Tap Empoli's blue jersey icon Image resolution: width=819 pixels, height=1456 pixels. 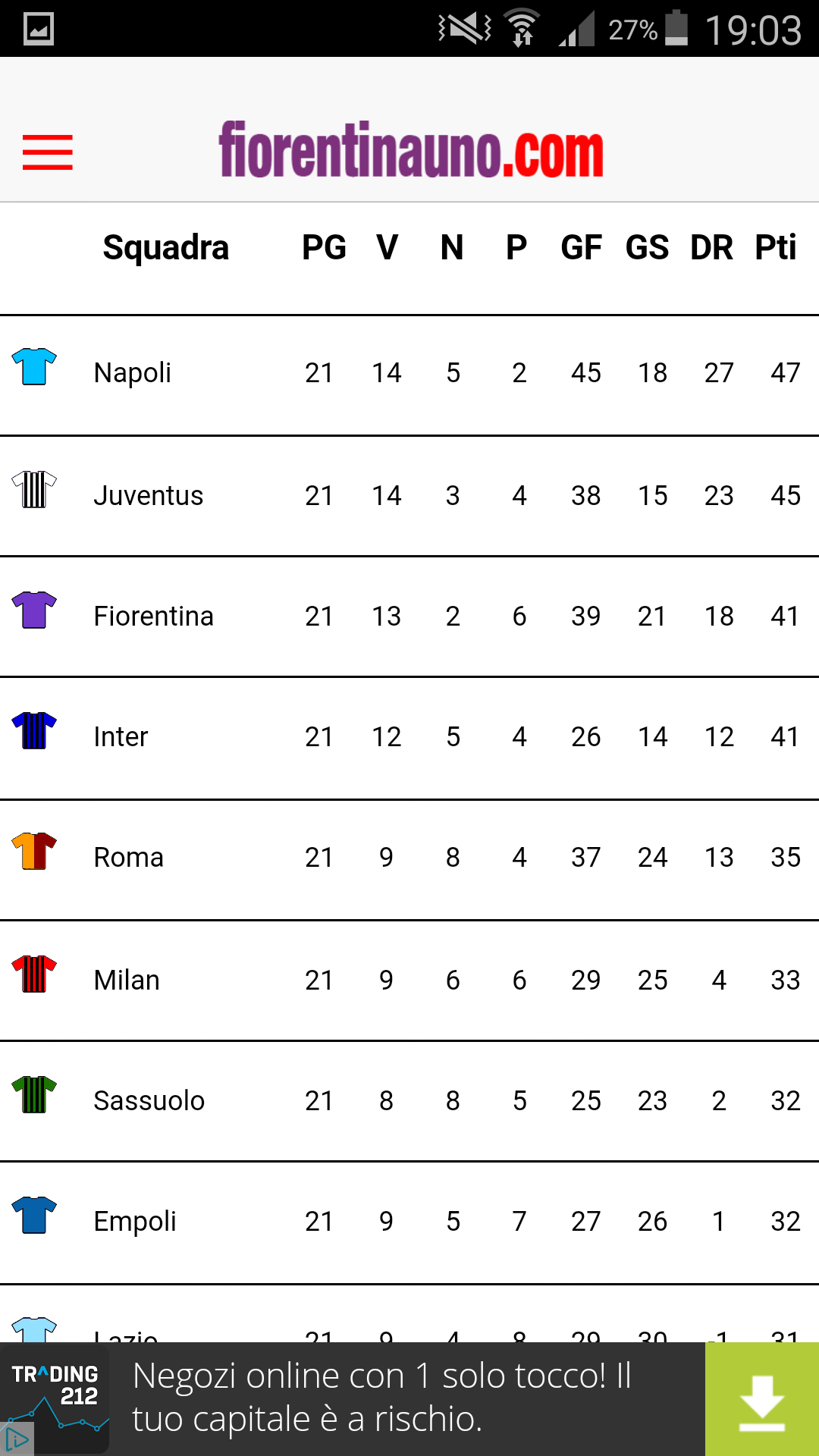pos(34,1215)
